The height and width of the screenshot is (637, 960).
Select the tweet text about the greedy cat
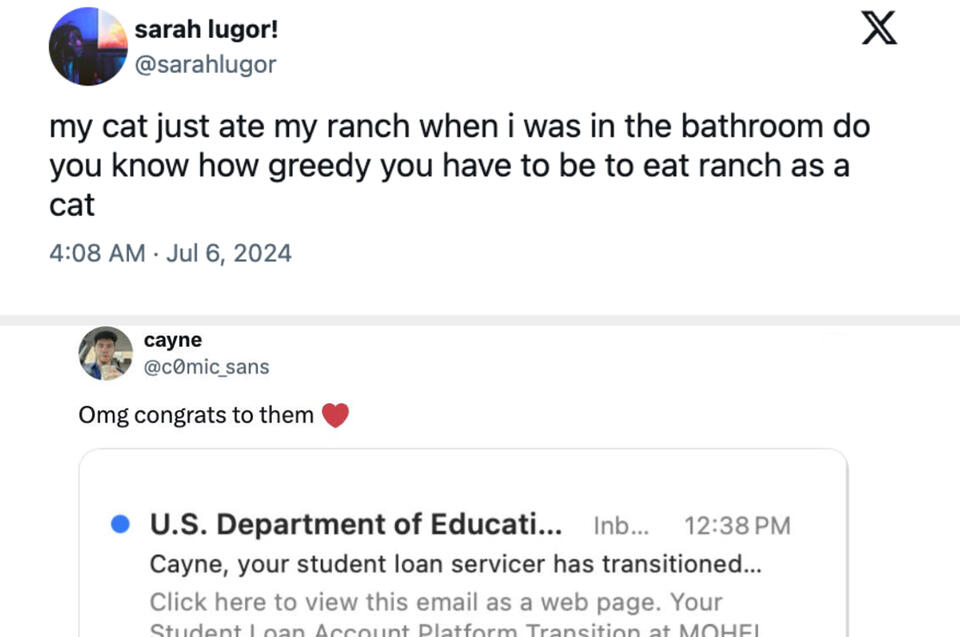tap(458, 164)
